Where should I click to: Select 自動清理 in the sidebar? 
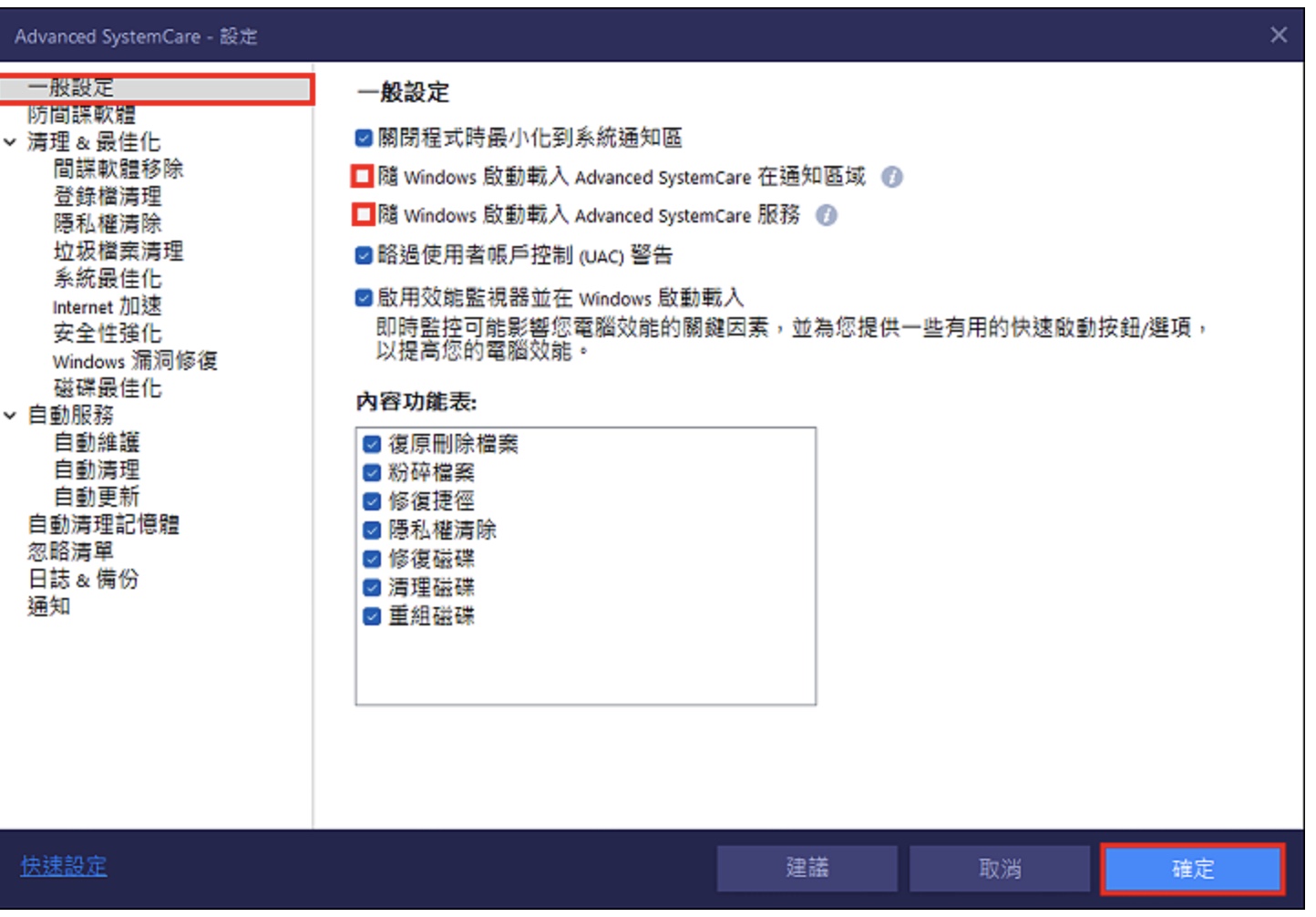tap(97, 470)
